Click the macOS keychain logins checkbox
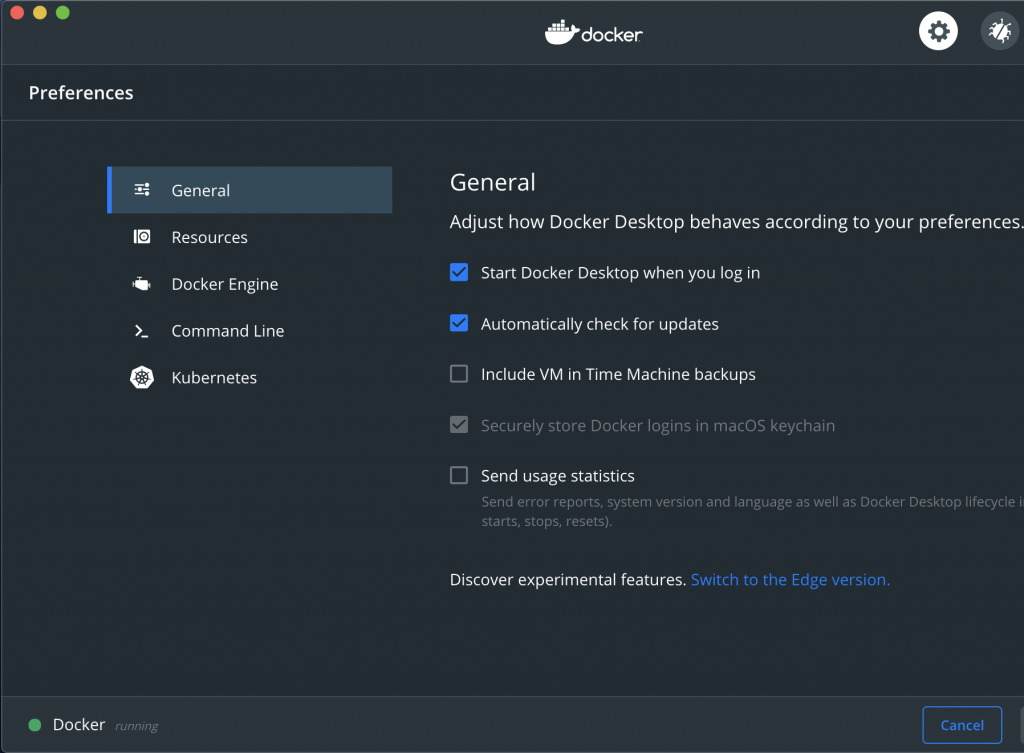 459,425
